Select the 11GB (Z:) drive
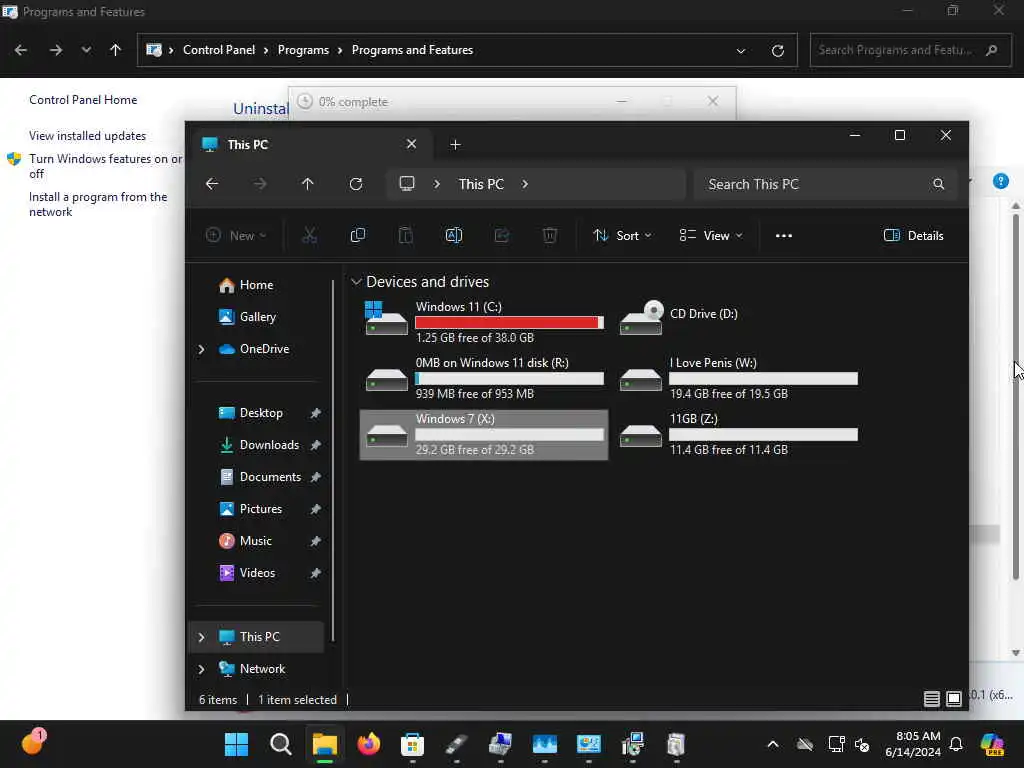This screenshot has width=1024, height=768. [x=739, y=434]
